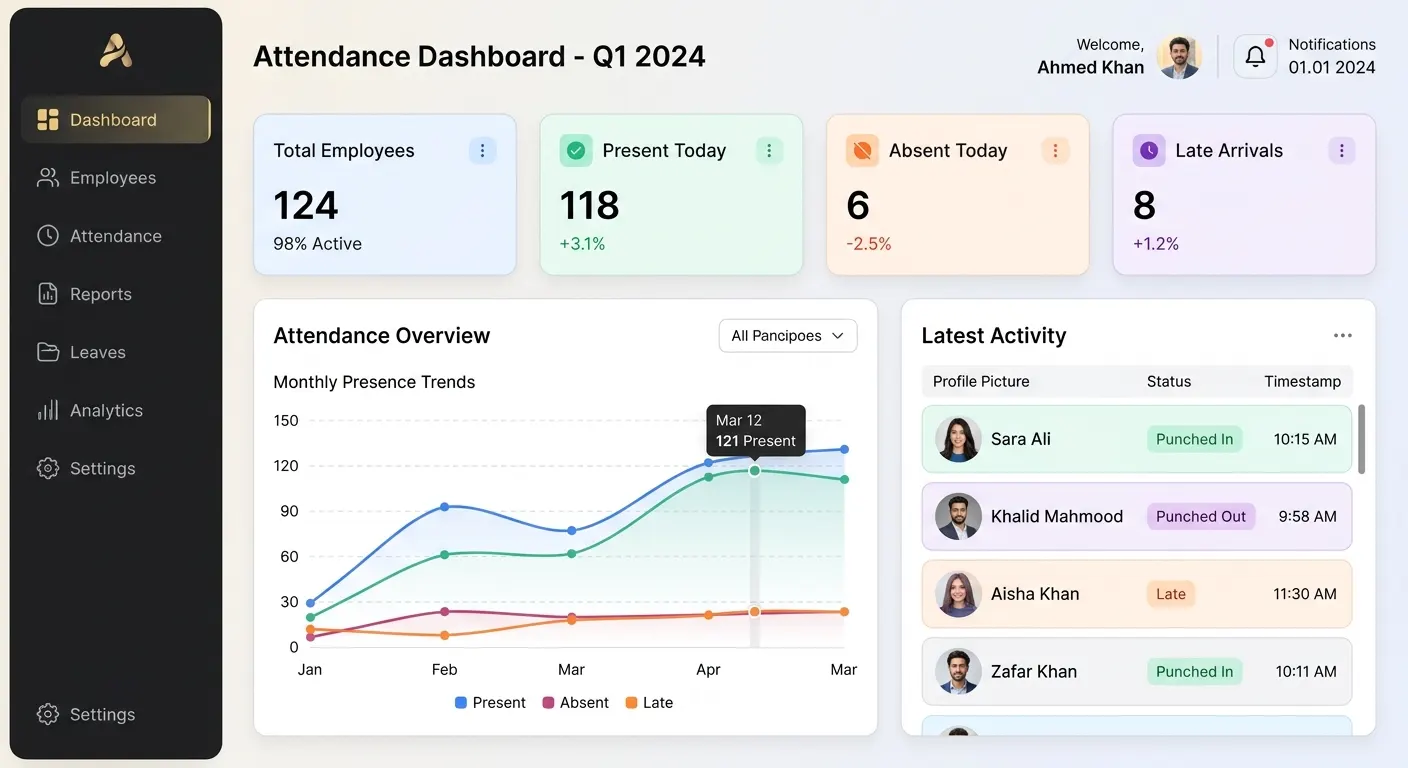This screenshot has height=768, width=1408.
Task: Click the Punched Out badge for Khalid Mahmood
Action: [1201, 517]
